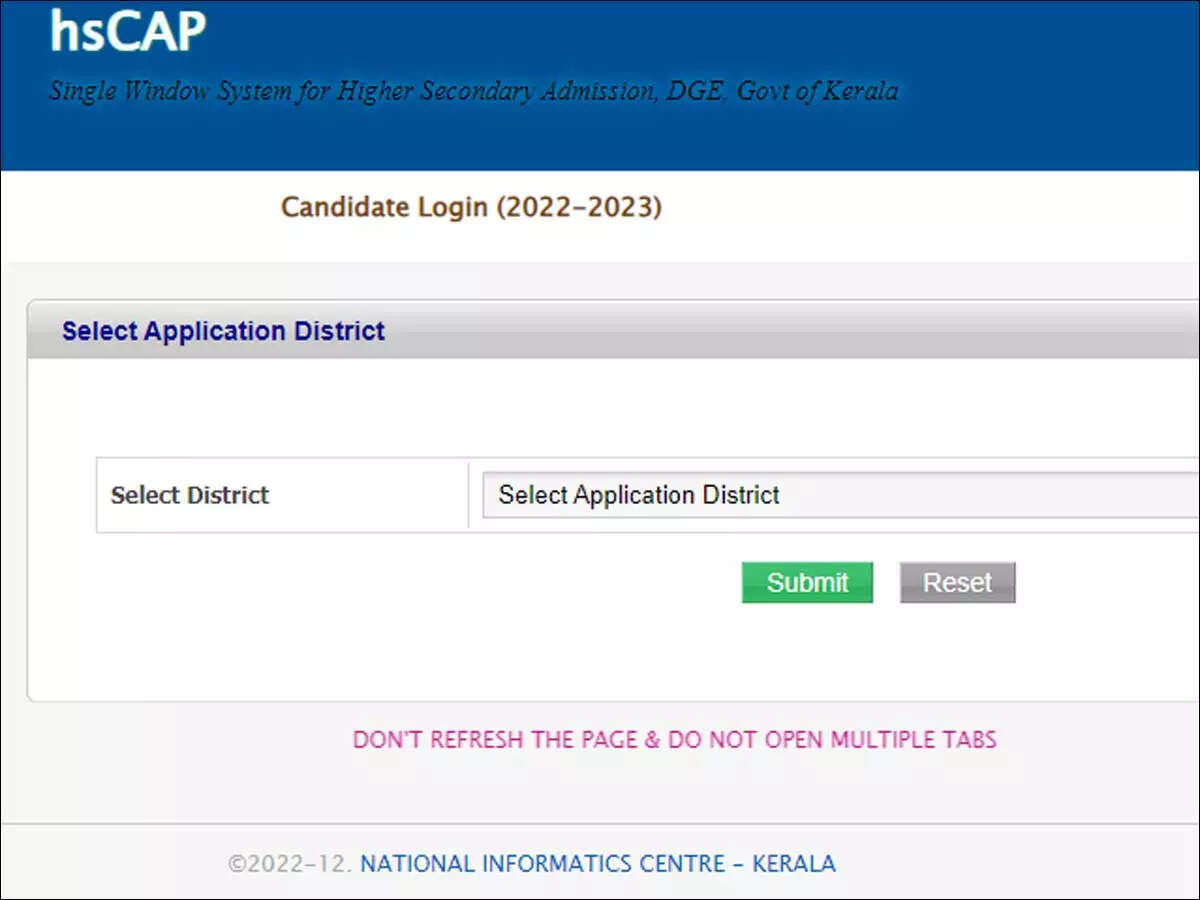The image size is (1200, 900).
Task: Open National Informatics Centre - Kerala link
Action: [598, 863]
